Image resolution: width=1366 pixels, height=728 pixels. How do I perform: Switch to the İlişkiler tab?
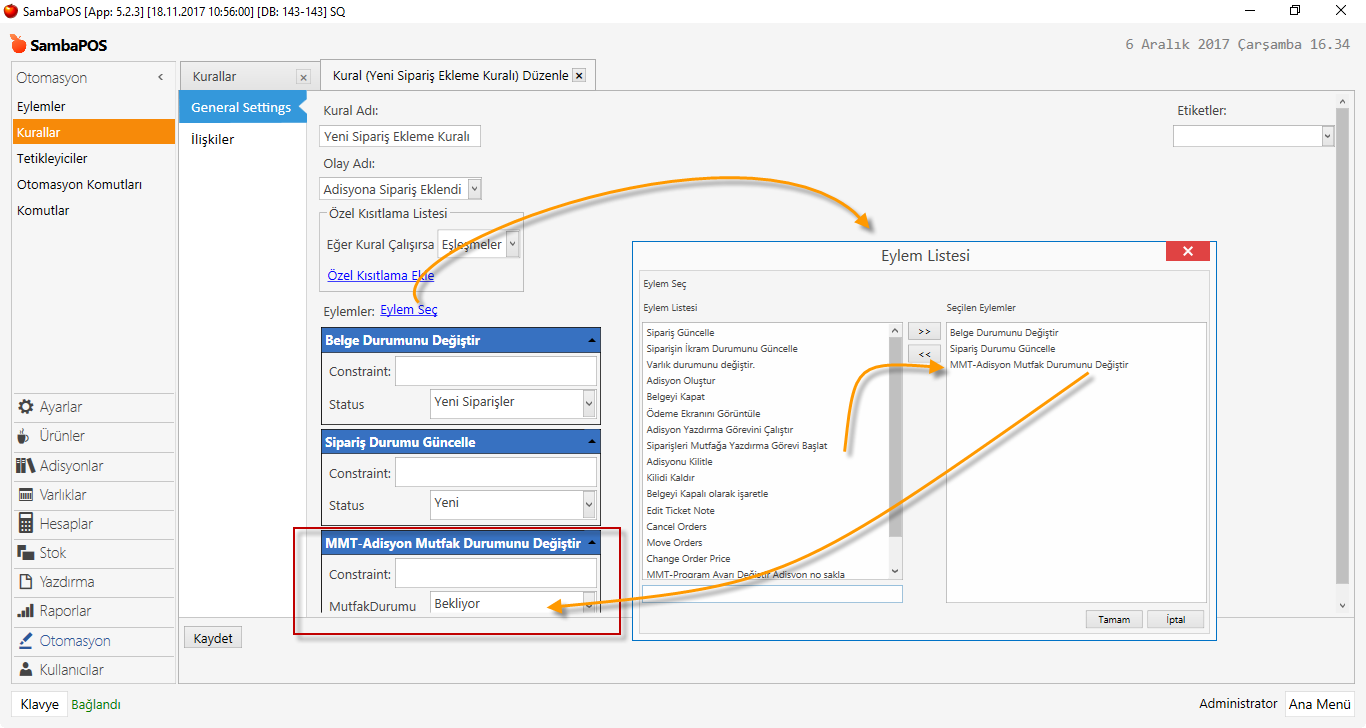212,139
